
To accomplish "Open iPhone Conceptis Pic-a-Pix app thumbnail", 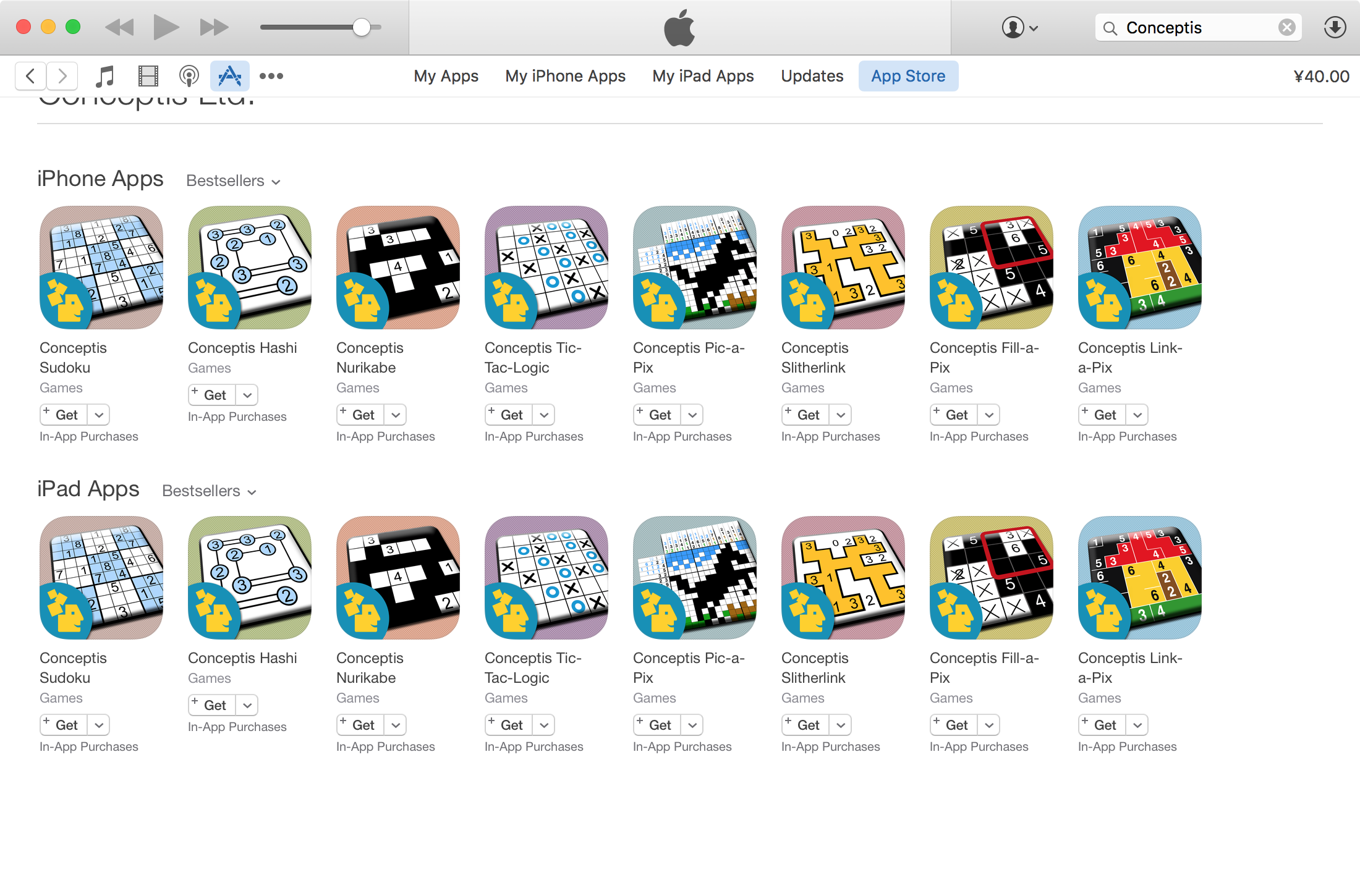I will pyautogui.click(x=695, y=268).
